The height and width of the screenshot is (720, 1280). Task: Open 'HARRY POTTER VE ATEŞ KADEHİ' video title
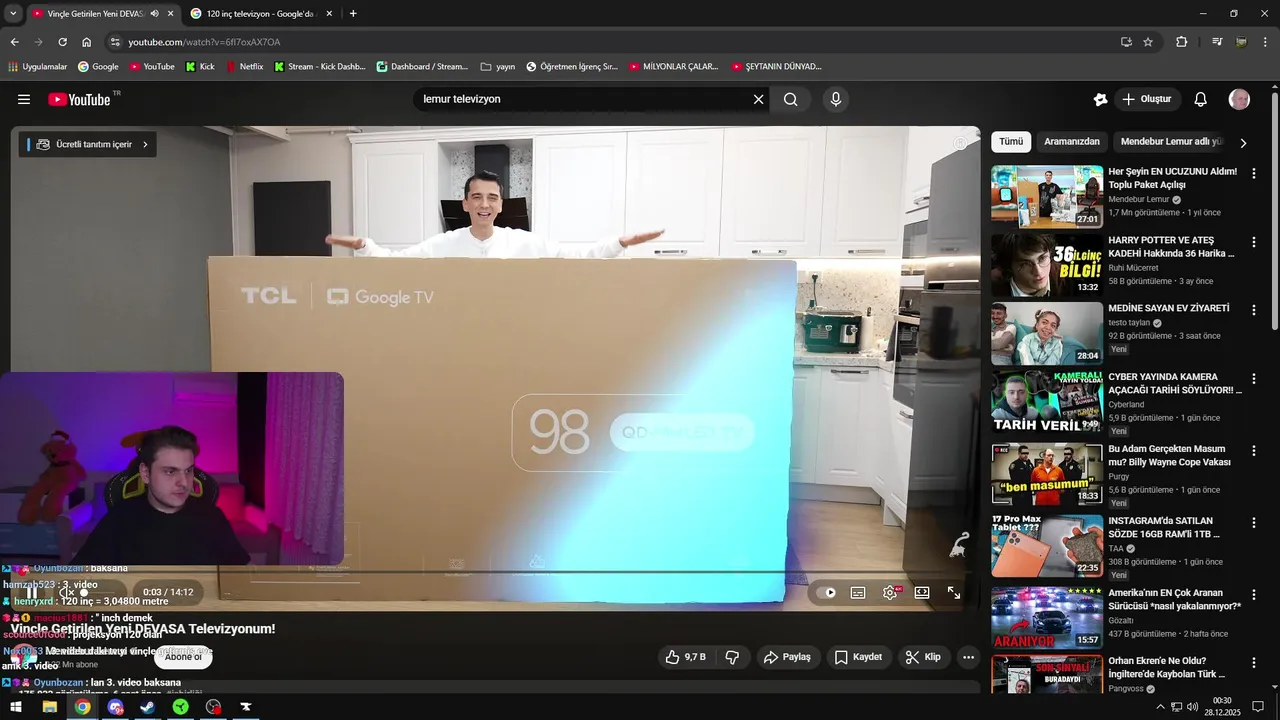[1172, 247]
